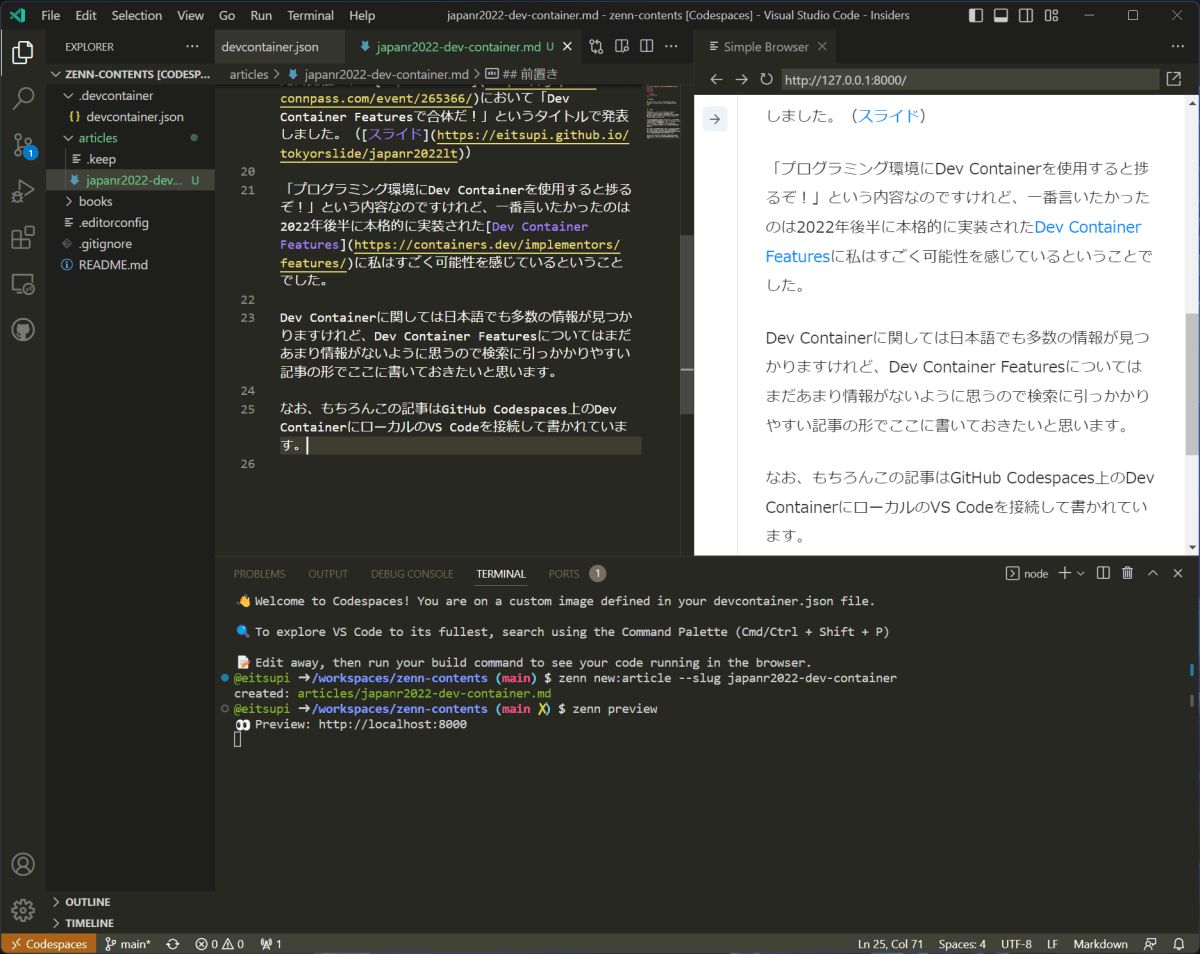Open the Selection menu
Screen dimensions: 1200x954
pos(137,15)
